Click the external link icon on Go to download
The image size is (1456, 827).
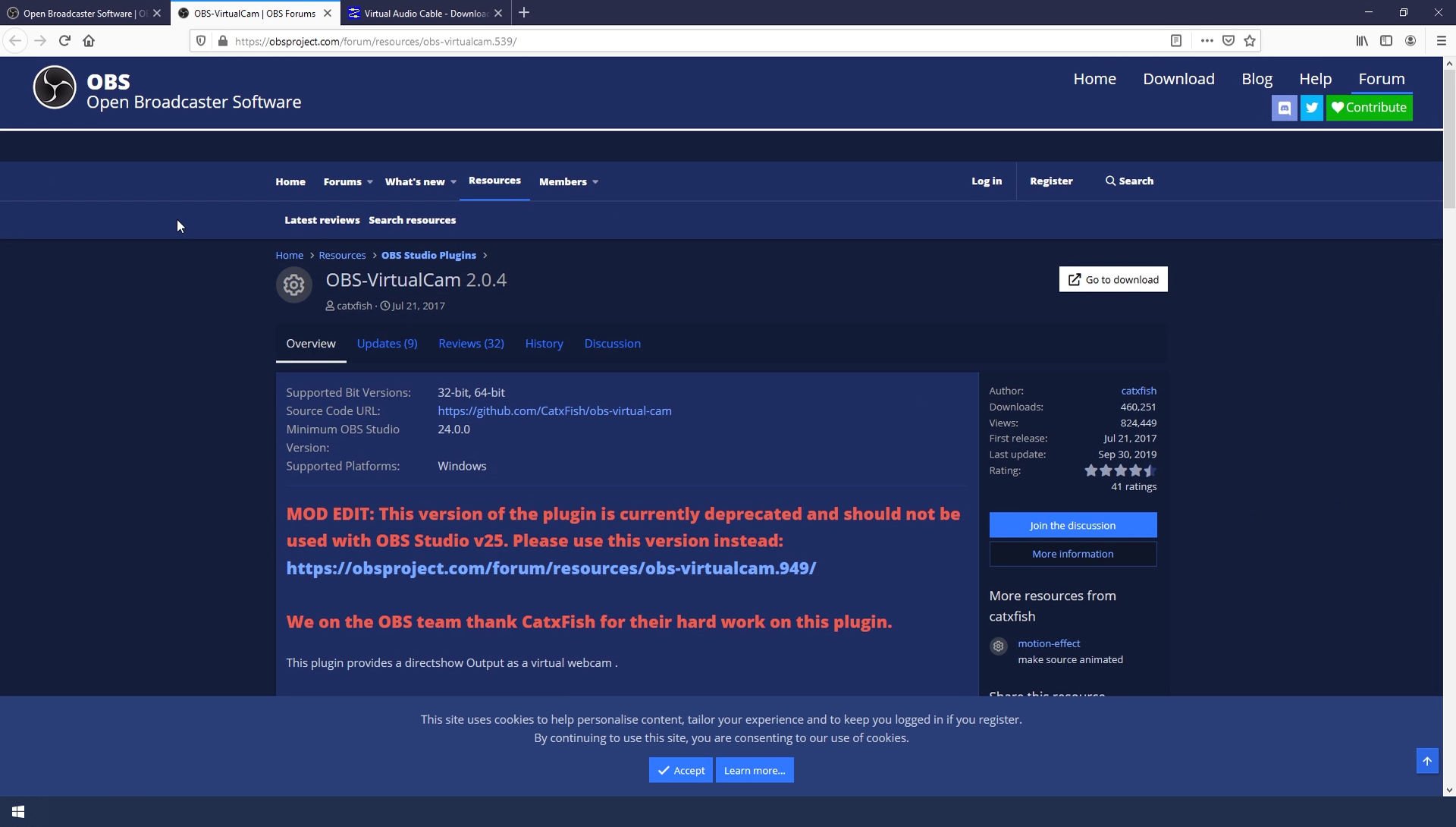point(1074,279)
